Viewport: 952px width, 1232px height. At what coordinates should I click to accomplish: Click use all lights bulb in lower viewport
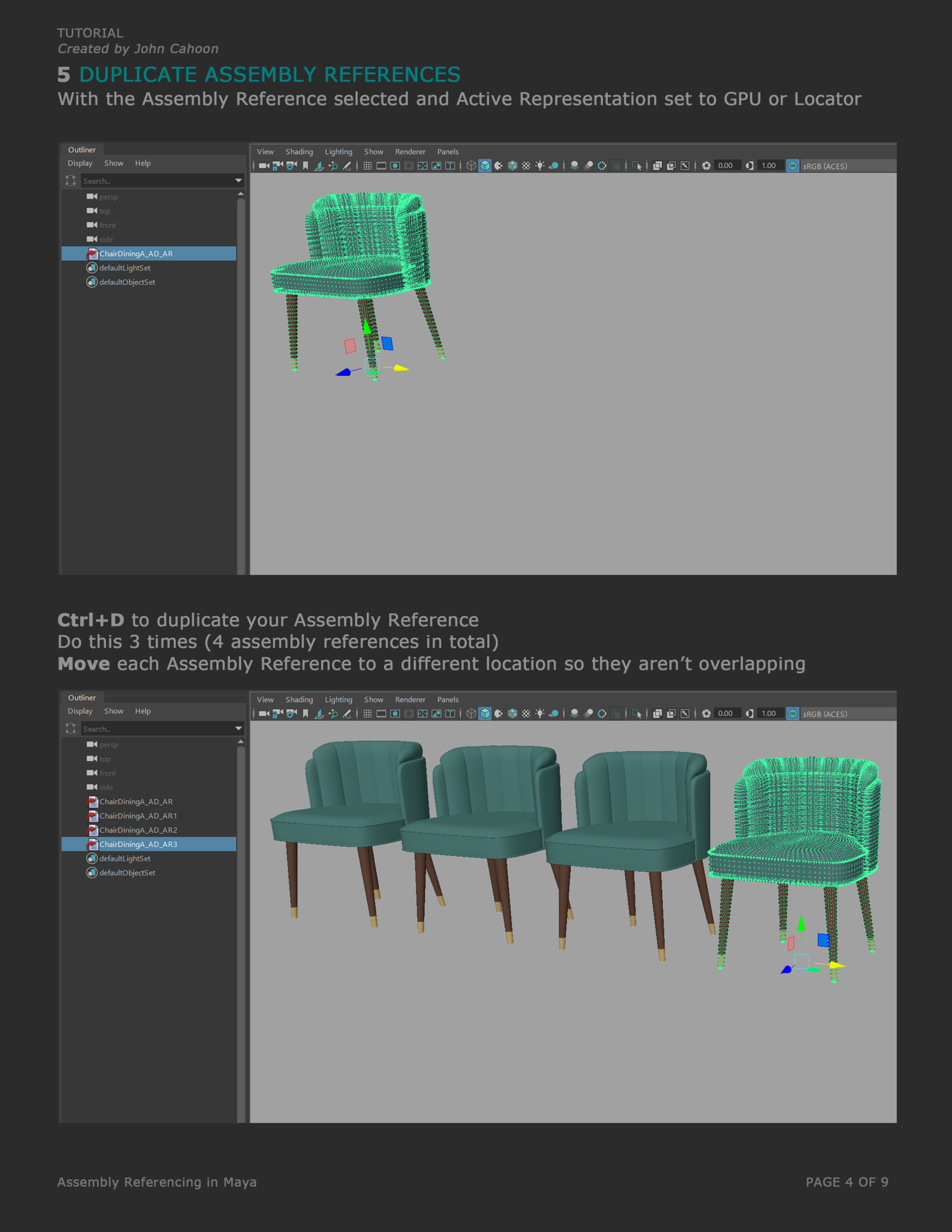540,714
